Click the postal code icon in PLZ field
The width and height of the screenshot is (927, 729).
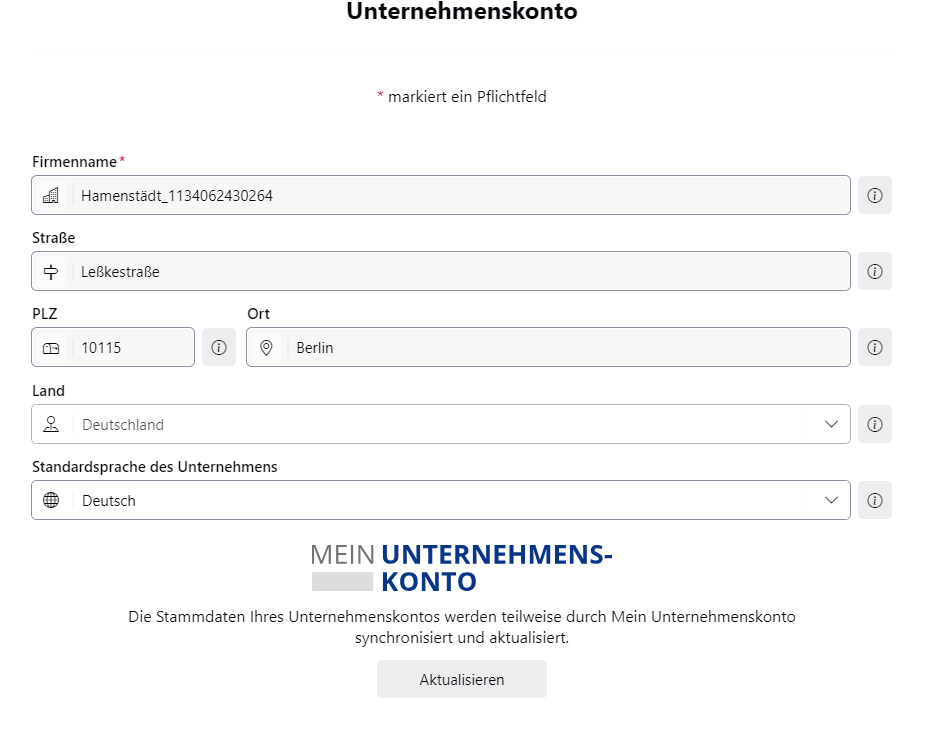51,347
